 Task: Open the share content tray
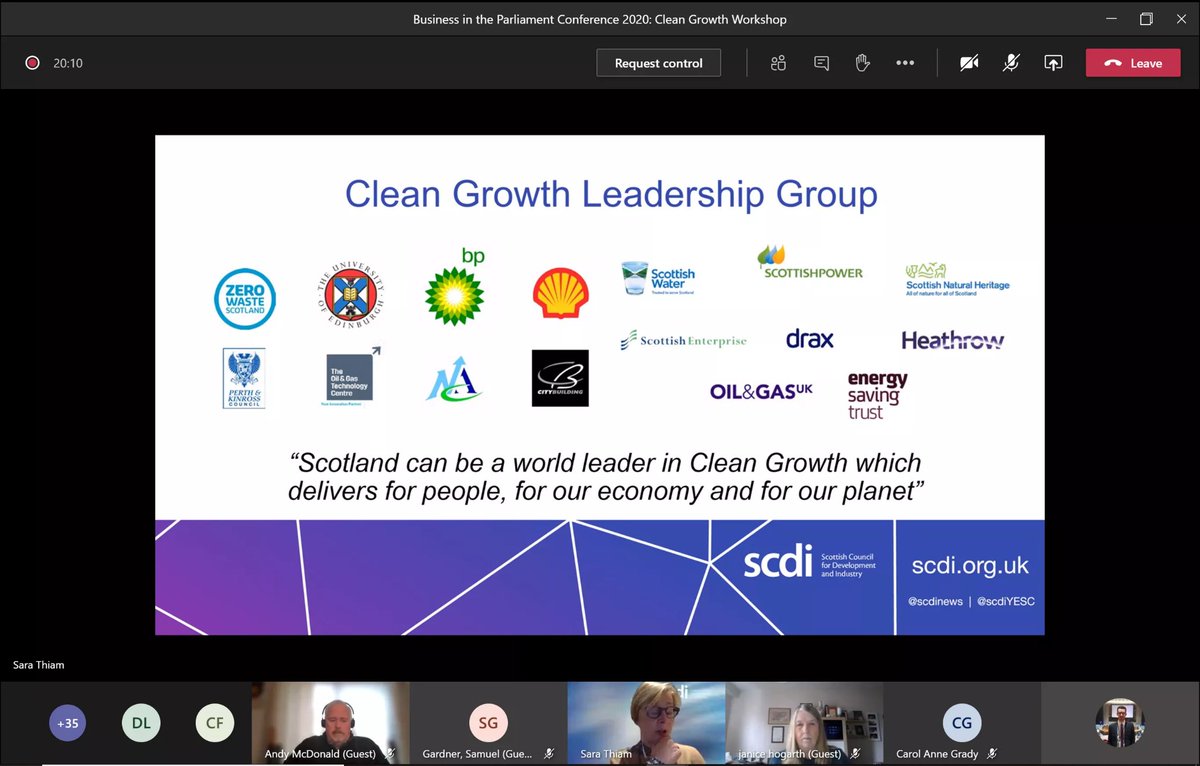(1053, 63)
